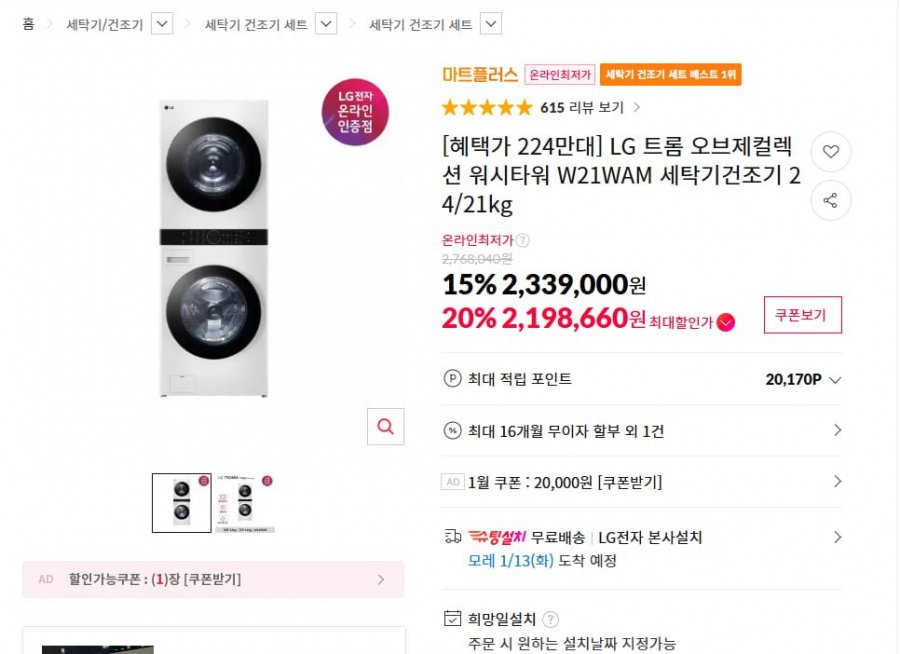
Task: Open the magnifier image zoom icon
Action: (385, 426)
